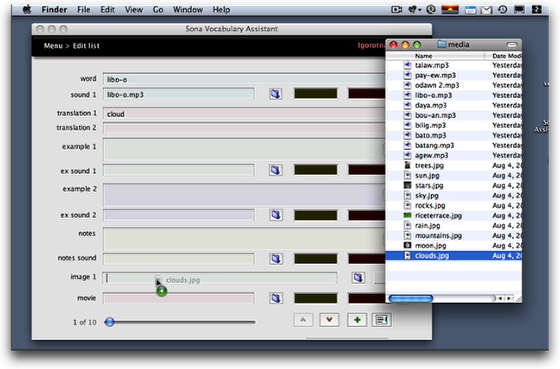
Task: Click the translation 1 field containing cloud
Action: tap(244, 114)
